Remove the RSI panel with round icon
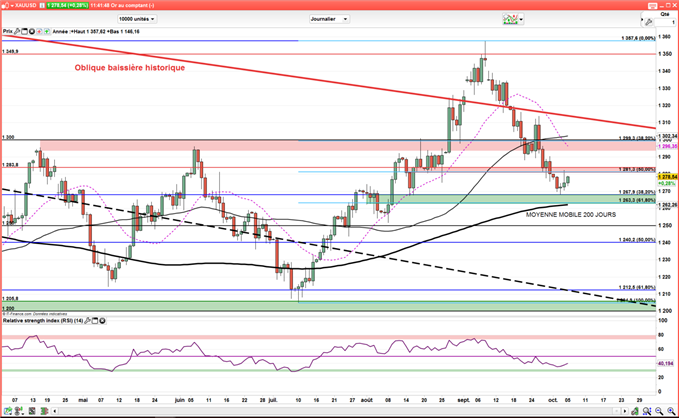Screen dimensions: 679x418 pos(102,321)
